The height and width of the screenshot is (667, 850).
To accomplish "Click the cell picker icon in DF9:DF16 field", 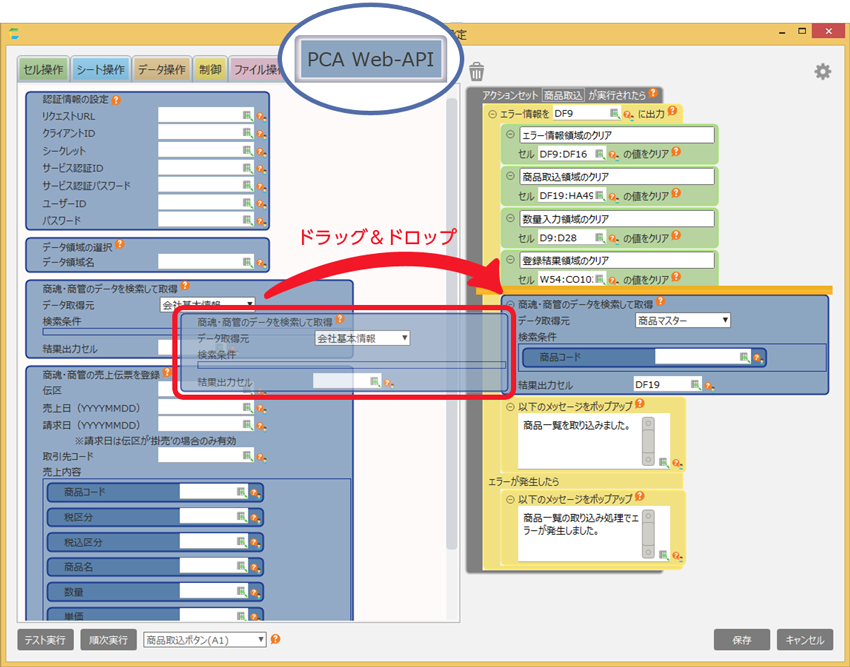I will (600, 154).
